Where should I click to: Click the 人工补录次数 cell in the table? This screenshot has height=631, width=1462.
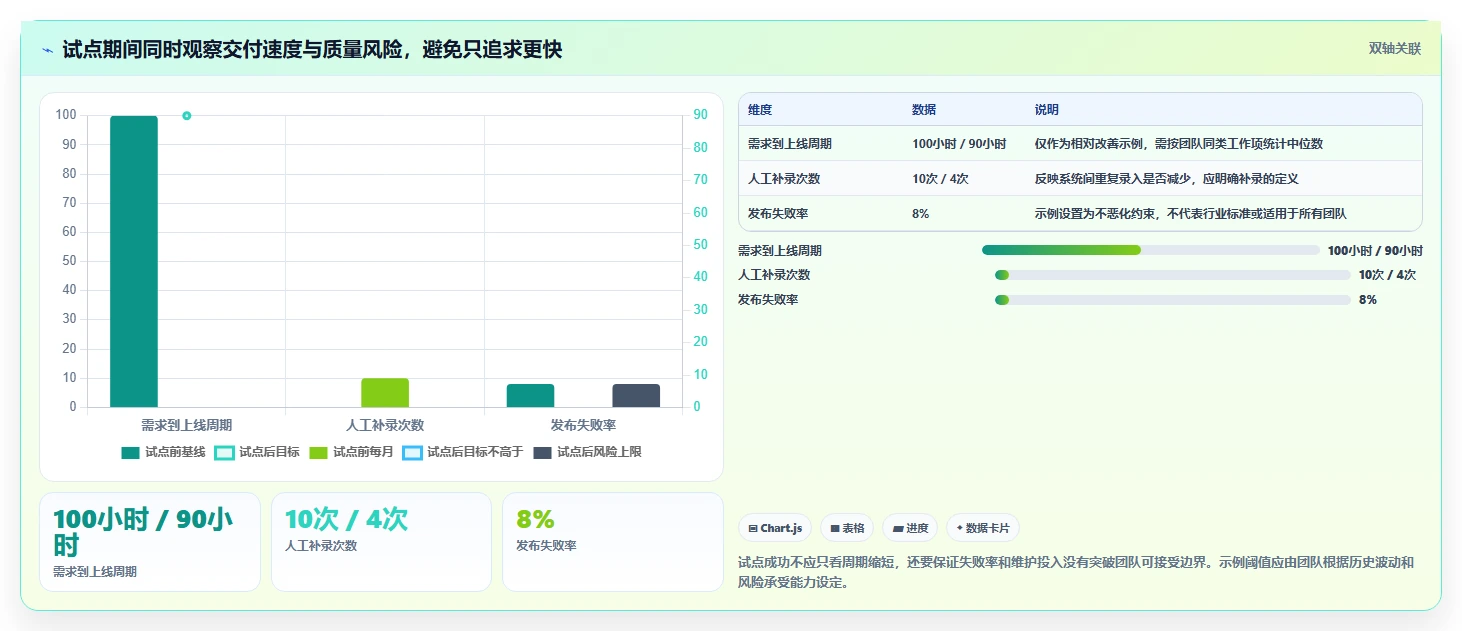pos(784,179)
